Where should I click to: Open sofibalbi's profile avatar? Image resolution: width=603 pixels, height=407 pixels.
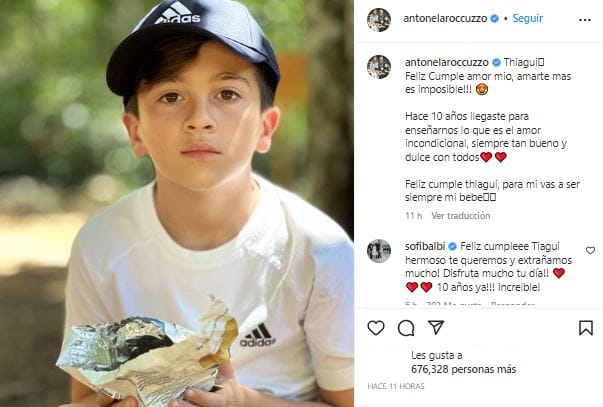pyautogui.click(x=378, y=250)
